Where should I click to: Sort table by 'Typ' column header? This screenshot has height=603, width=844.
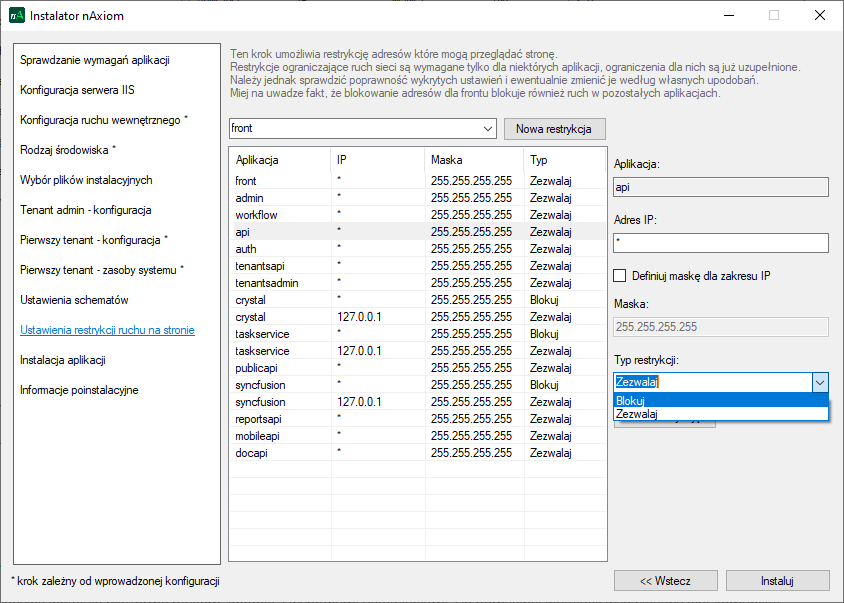point(565,160)
